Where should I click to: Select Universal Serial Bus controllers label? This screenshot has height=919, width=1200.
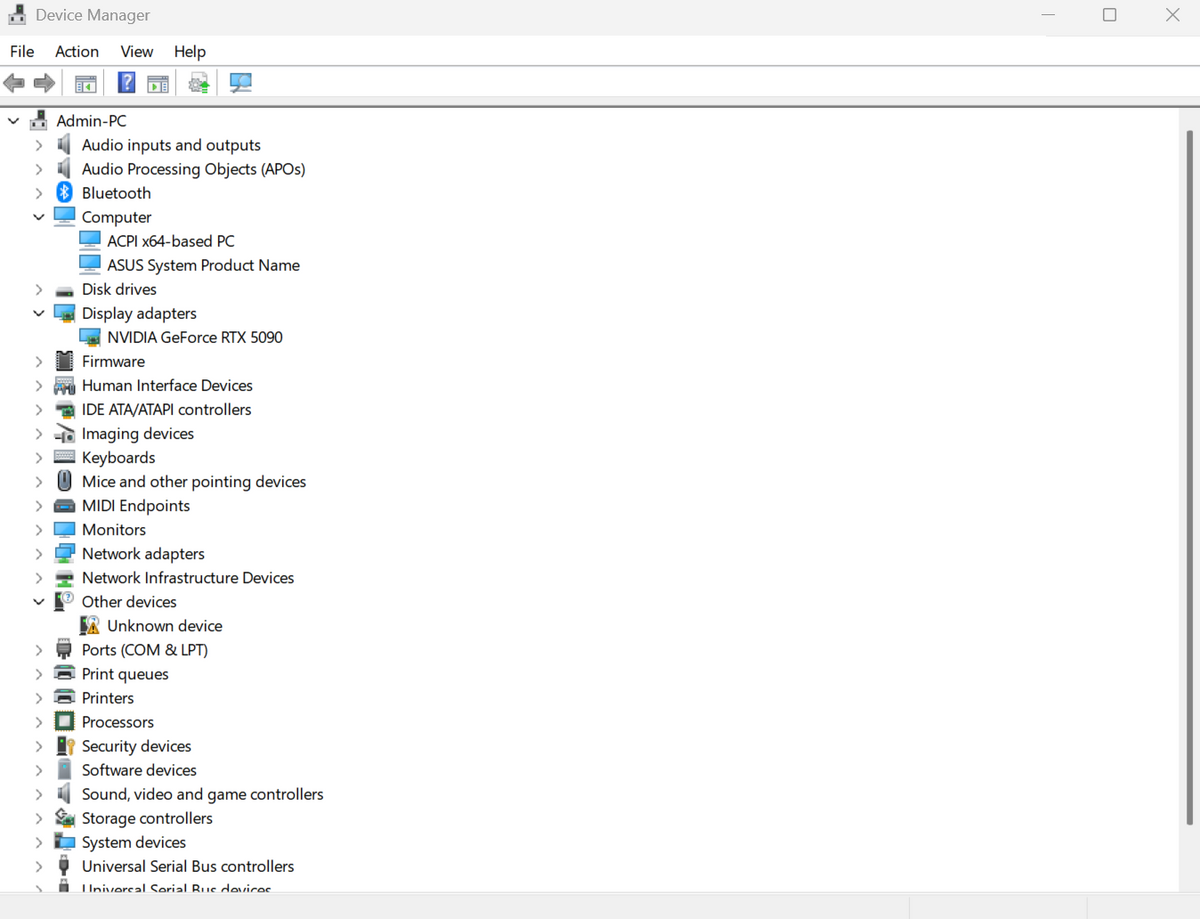point(188,866)
